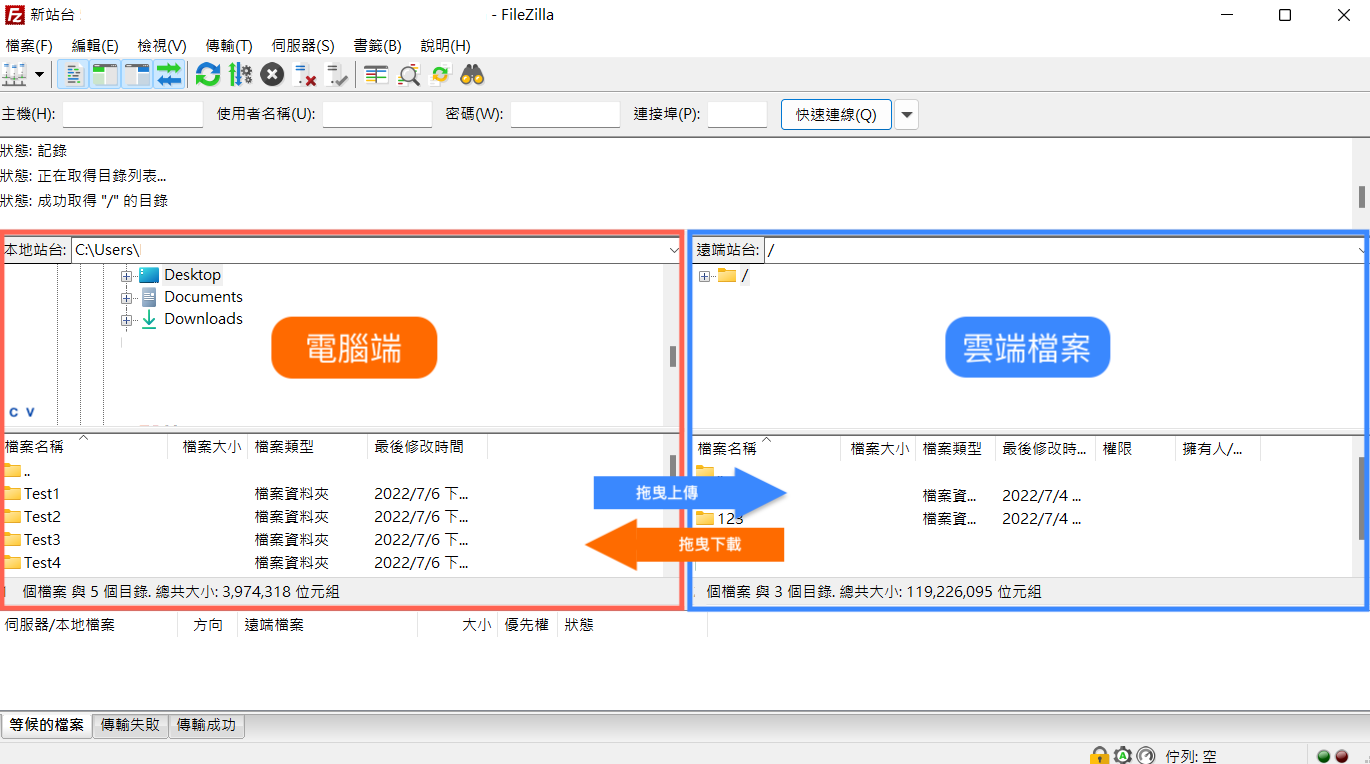Sort local files by 檔案名稱 column
Screen dimensions: 1370x764
(84, 447)
